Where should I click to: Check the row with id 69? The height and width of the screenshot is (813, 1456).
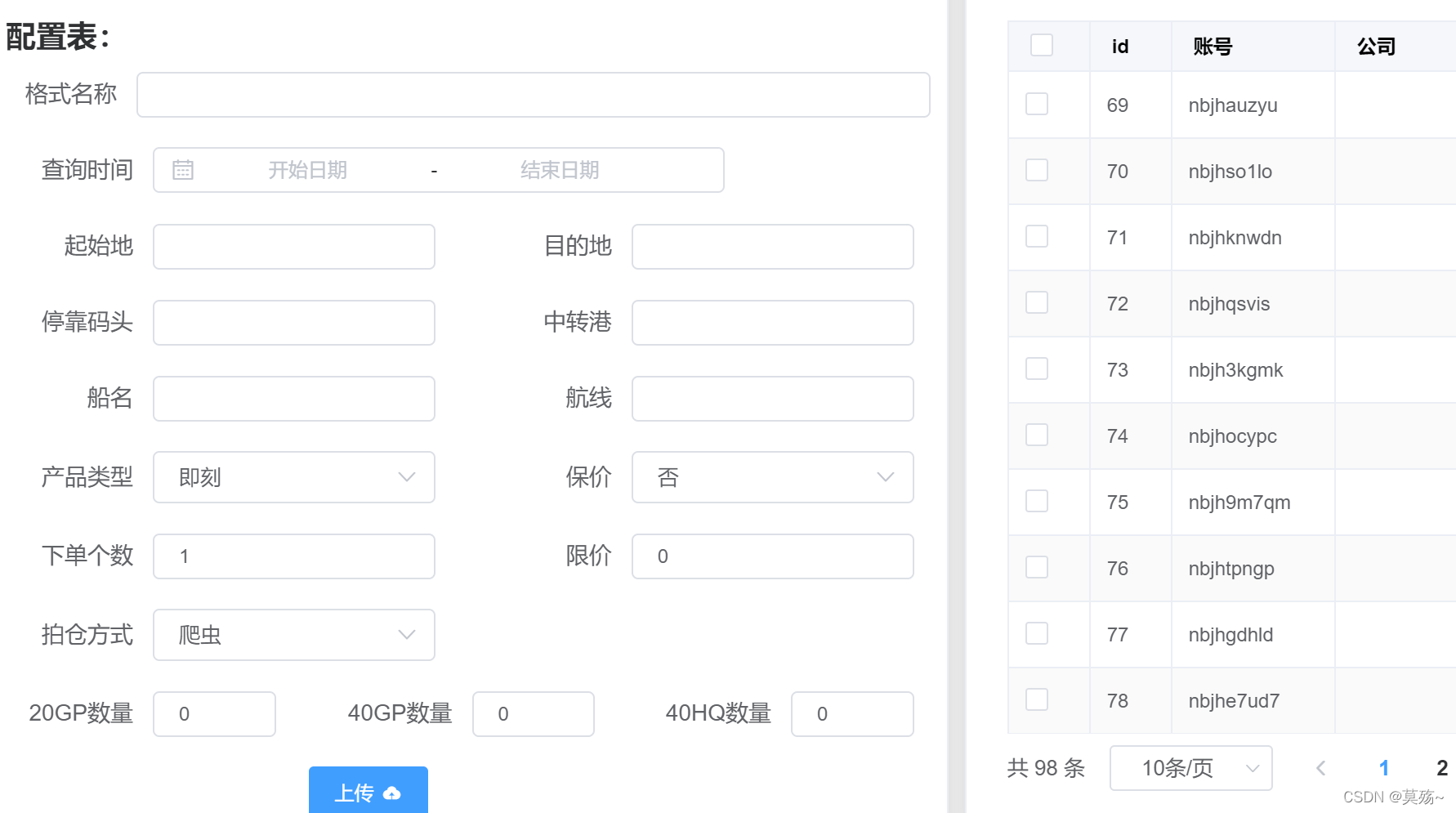click(1037, 104)
